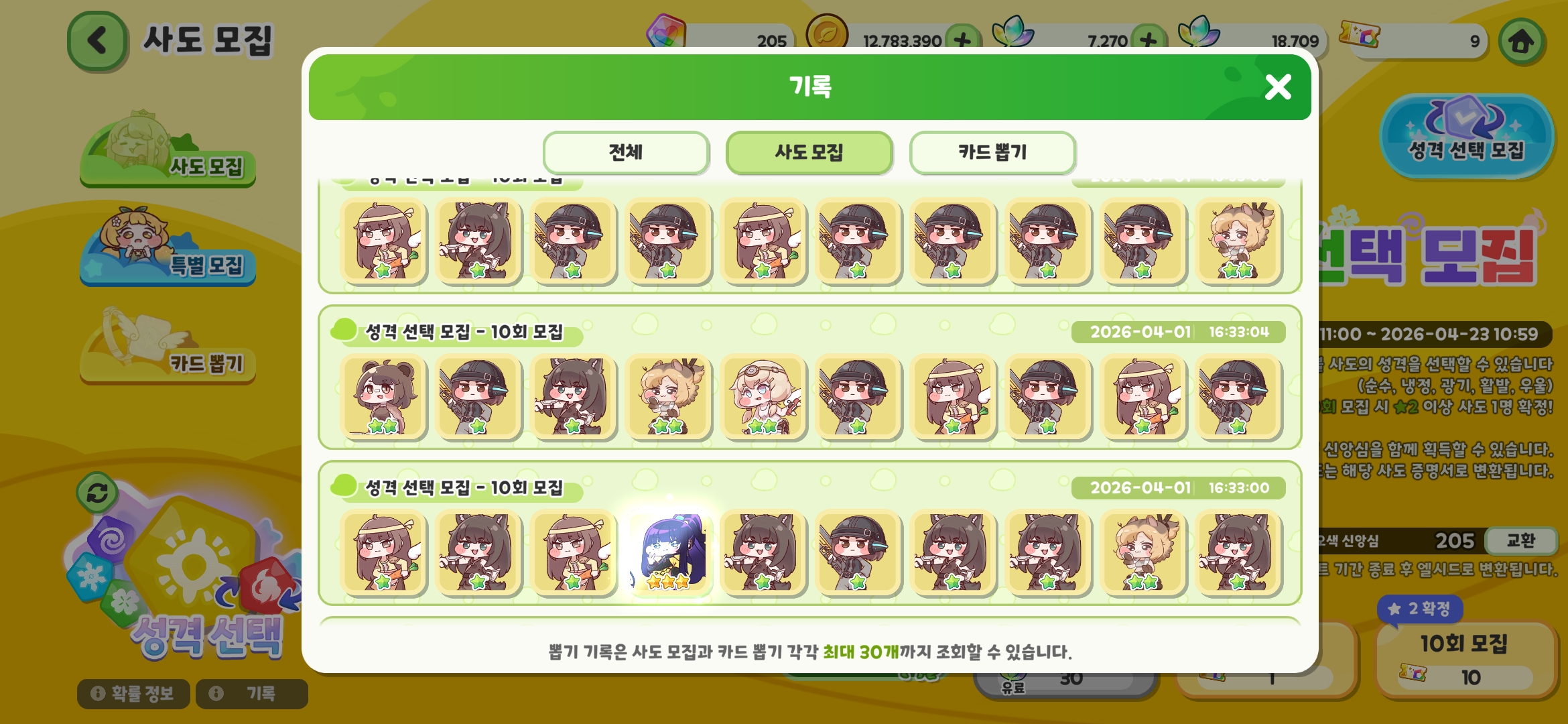Open the 카드 뽑기 side menu
1568x724 pixels.
click(x=168, y=346)
